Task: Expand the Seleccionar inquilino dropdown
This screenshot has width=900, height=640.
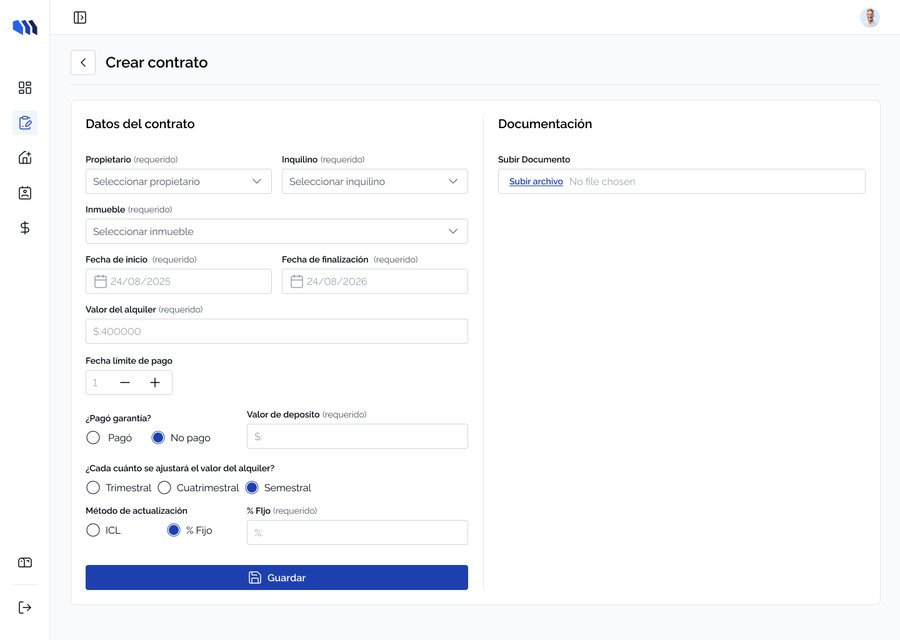Action: pos(375,181)
